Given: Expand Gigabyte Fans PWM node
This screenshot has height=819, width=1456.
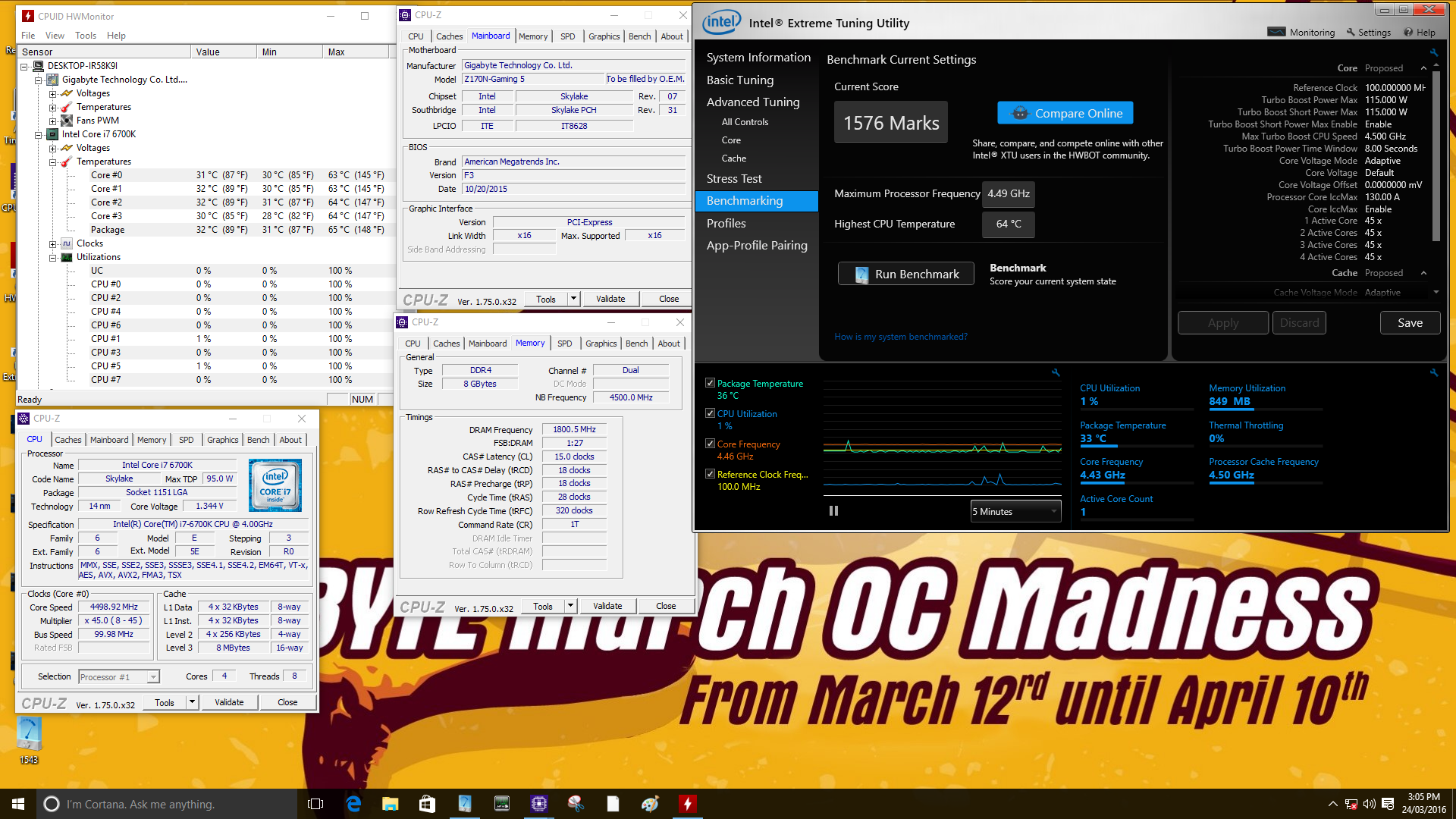Looking at the screenshot, I should coord(53,121).
